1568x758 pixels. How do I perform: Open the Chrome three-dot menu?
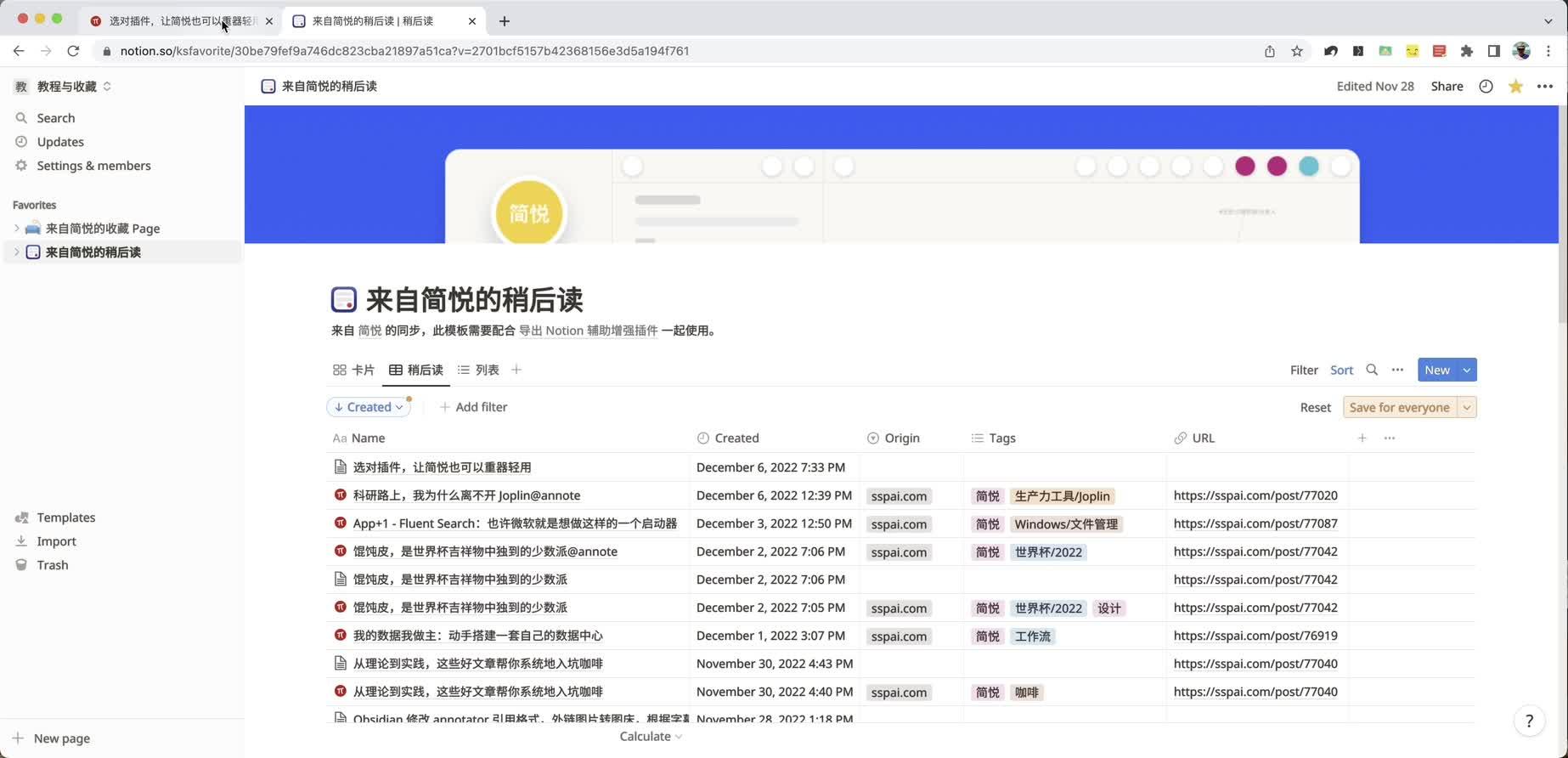(x=1548, y=51)
